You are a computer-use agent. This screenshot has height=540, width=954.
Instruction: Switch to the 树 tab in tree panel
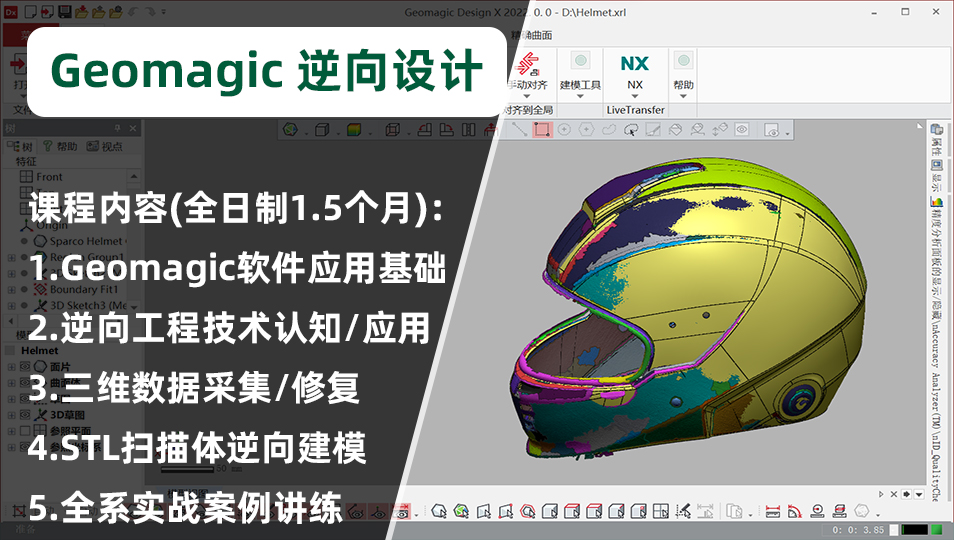(x=21, y=147)
